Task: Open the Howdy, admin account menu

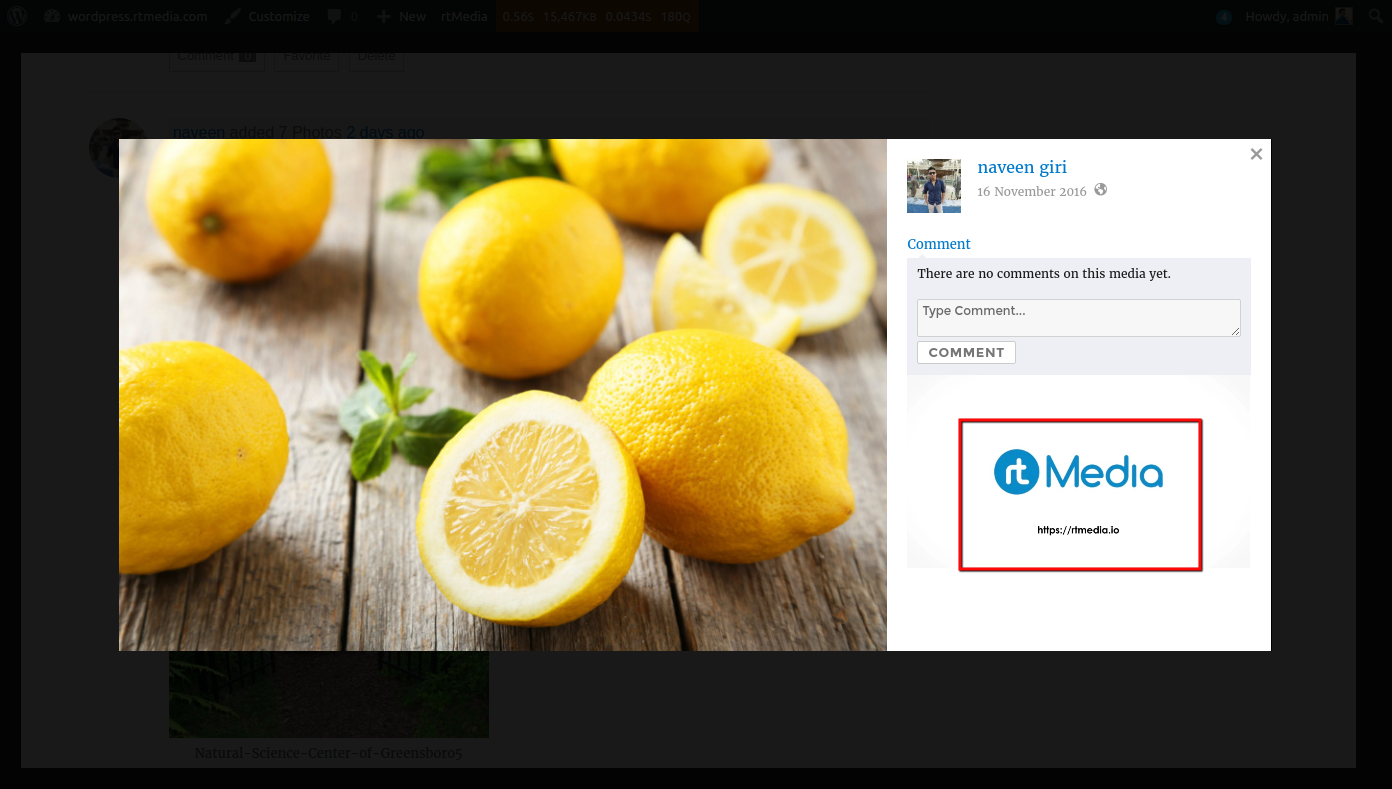Action: click(x=1287, y=16)
